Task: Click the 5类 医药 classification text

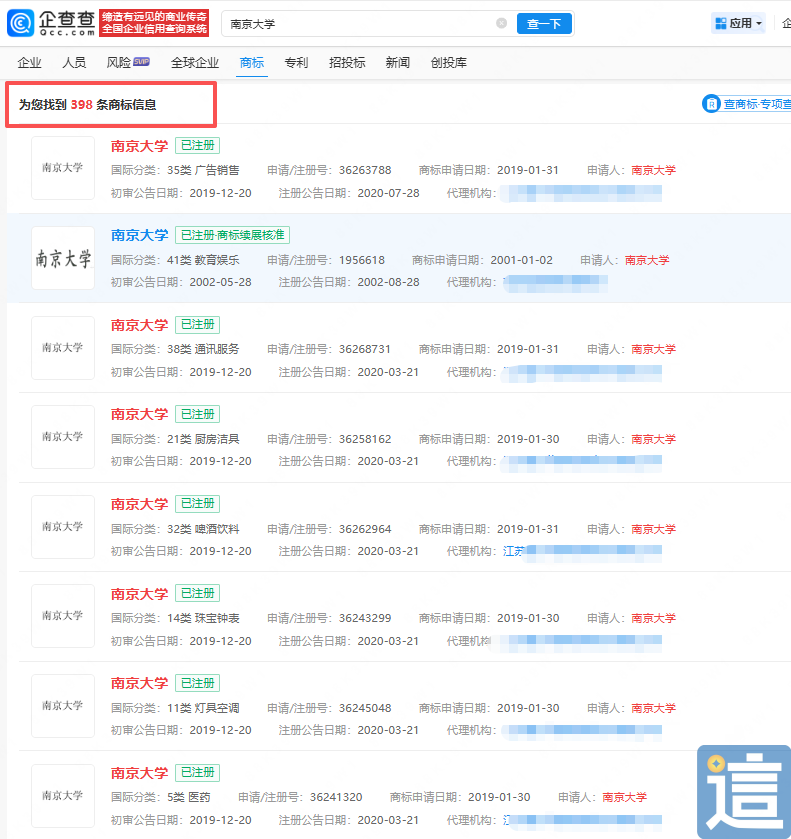Action: (188, 797)
